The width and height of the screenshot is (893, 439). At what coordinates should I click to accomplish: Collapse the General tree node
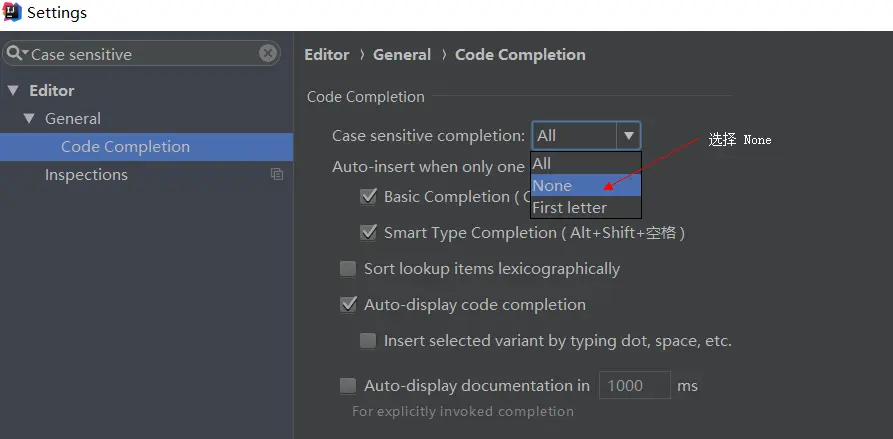click(30, 119)
